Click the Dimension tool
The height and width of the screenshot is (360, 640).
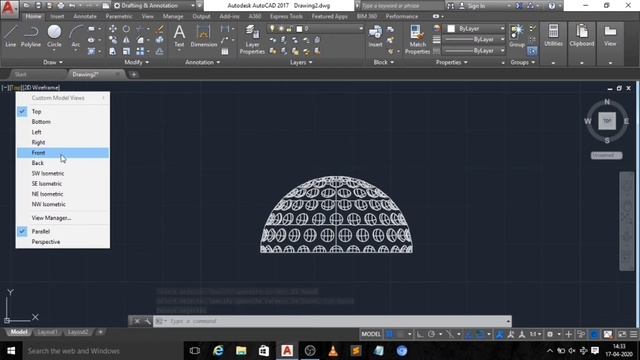tap(203, 36)
